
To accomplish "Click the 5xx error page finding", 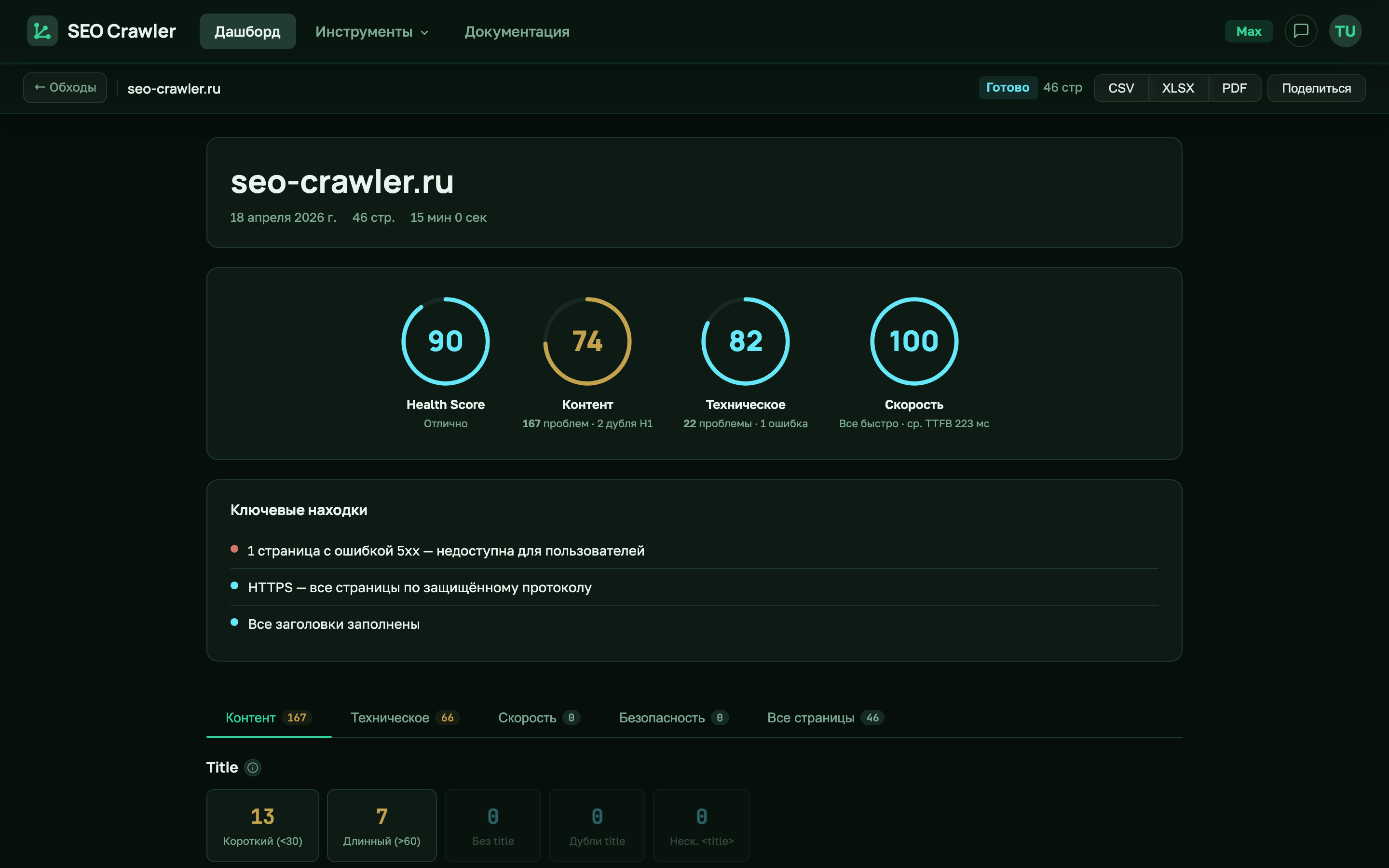I will (694, 551).
